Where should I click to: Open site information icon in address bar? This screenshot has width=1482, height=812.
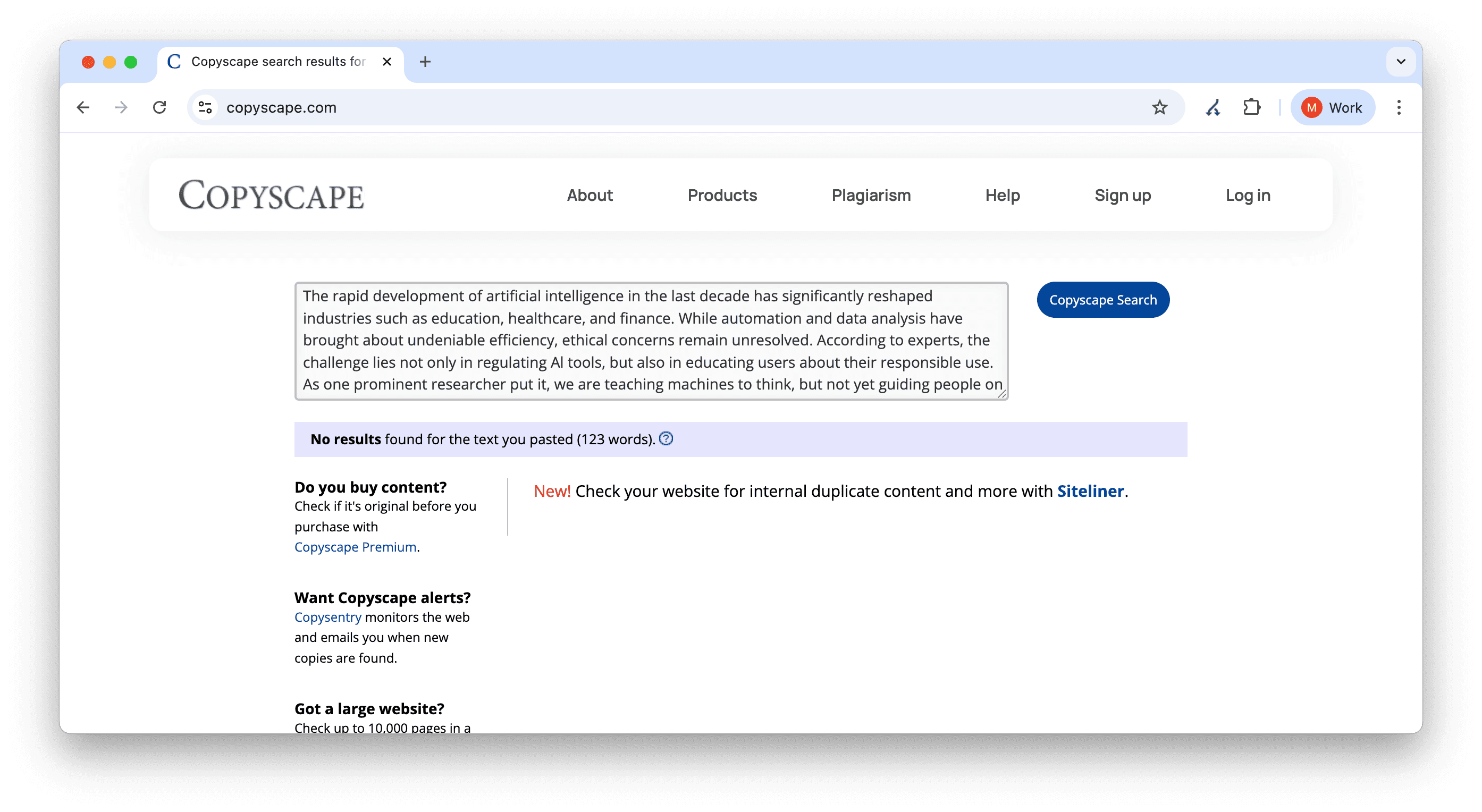point(205,107)
